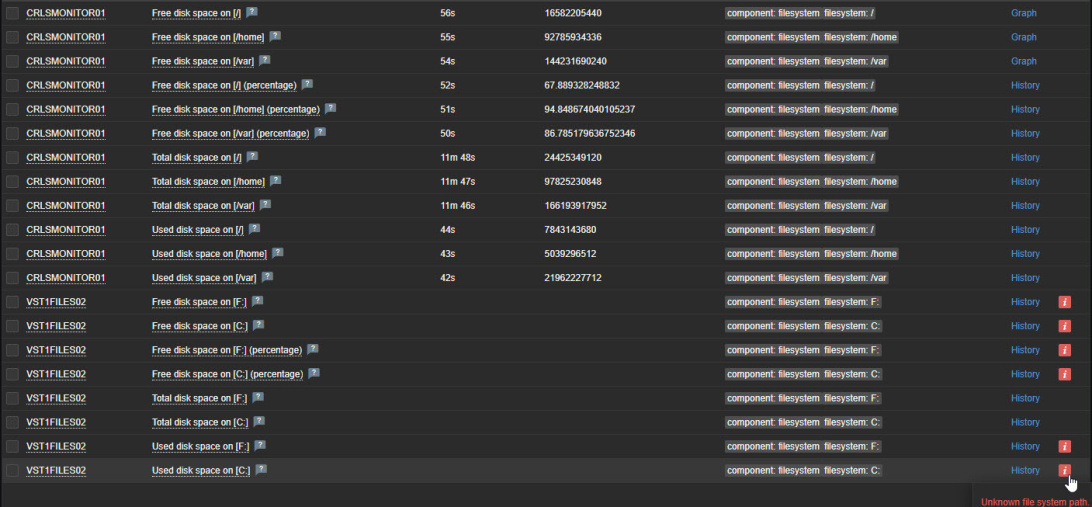1092x507 pixels.
Task: Open VST1FILES02 host link in Total disk space [F:] row
Action: (56, 398)
